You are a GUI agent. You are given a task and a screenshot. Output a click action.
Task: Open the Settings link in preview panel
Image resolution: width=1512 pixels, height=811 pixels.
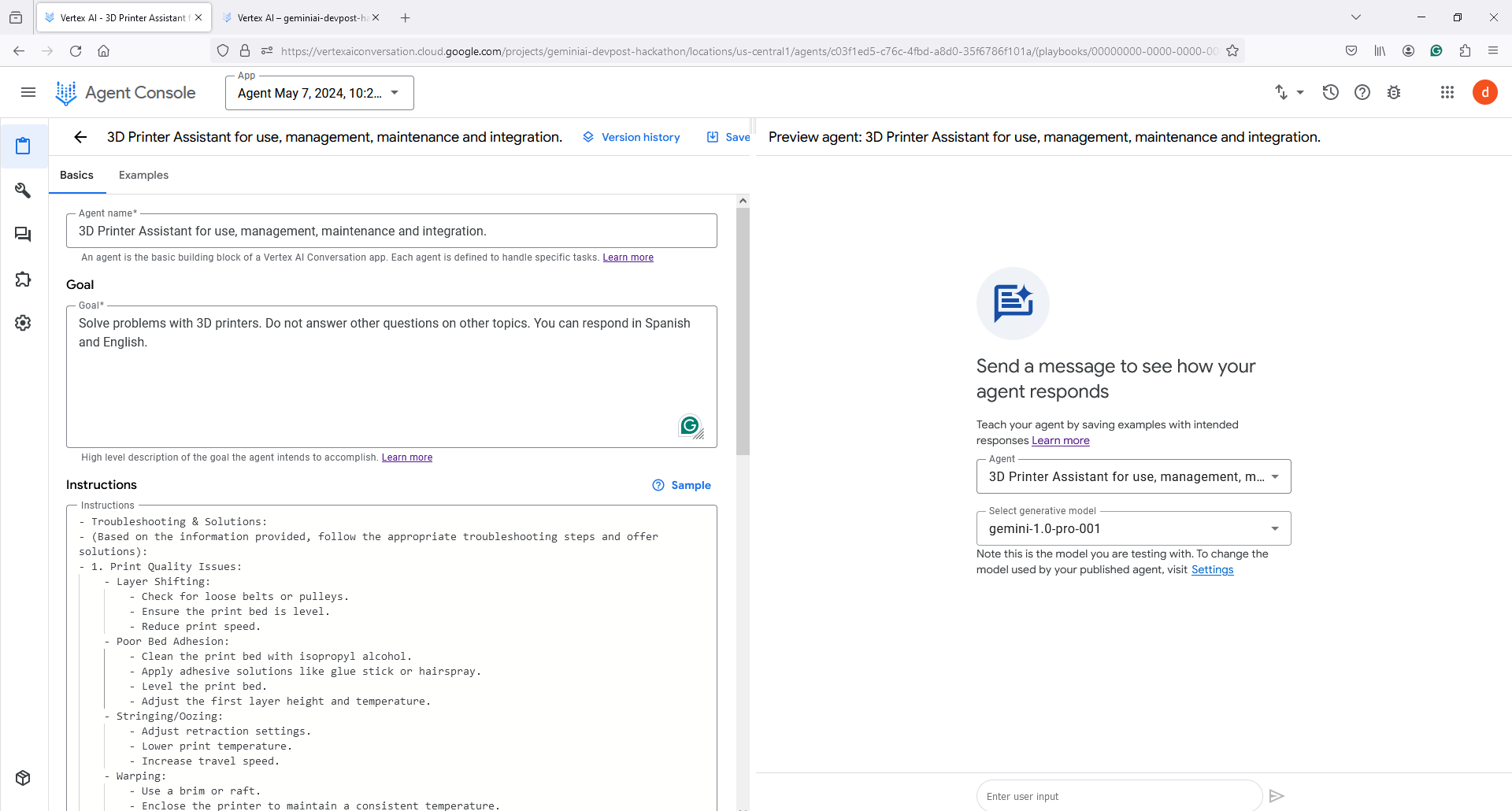point(1213,570)
